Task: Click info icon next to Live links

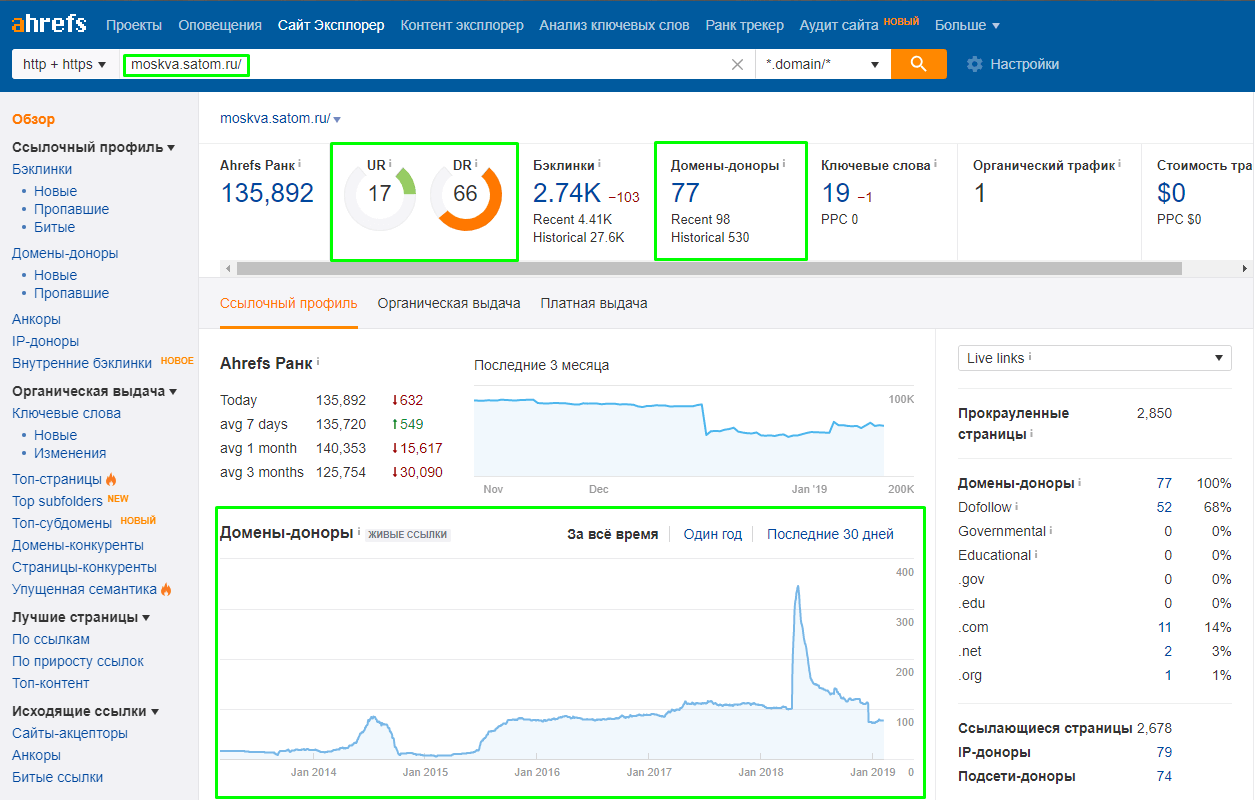Action: (x=1030, y=357)
